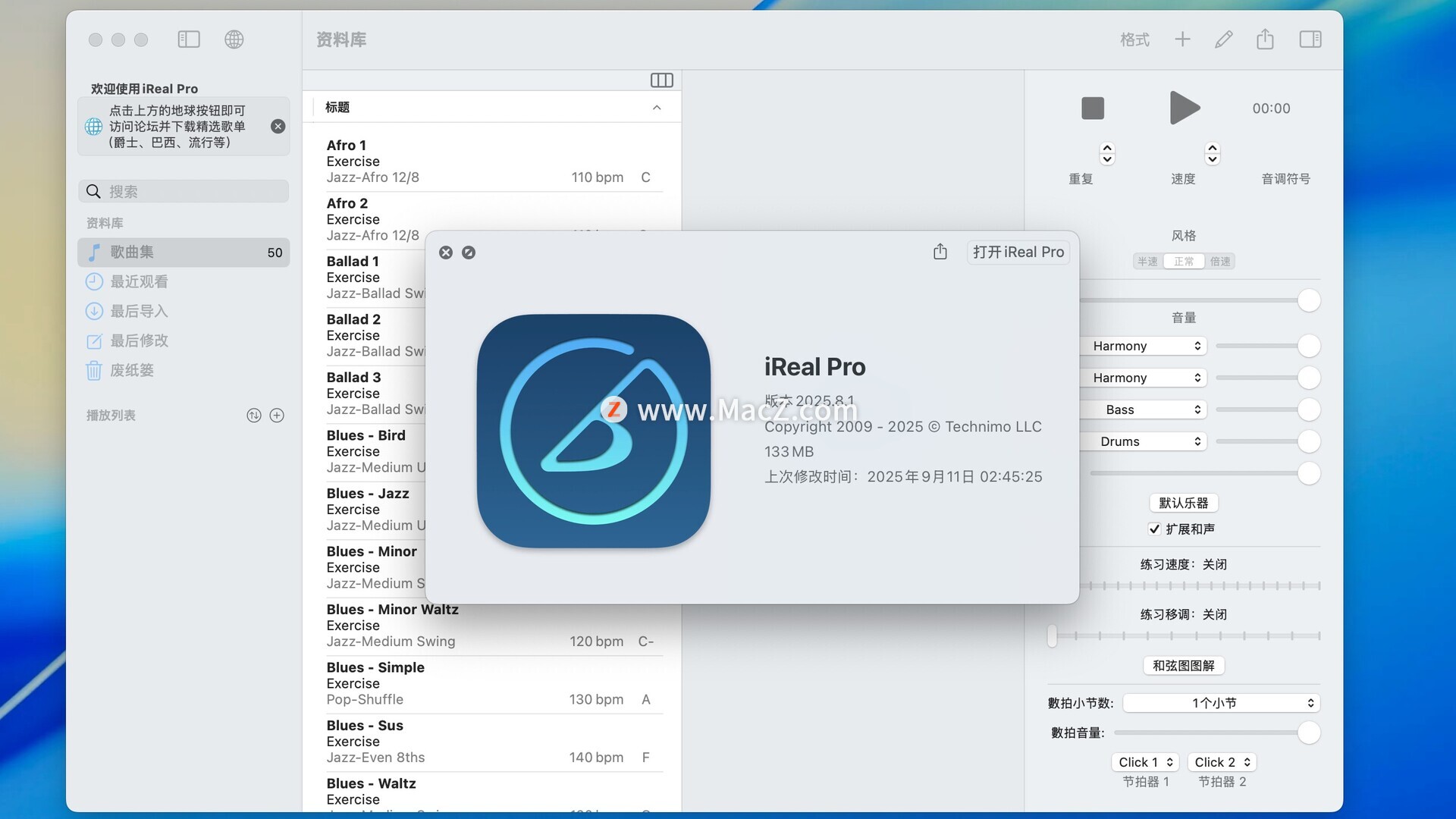Click the 搜索 search field
This screenshot has height=819, width=1456.
pyautogui.click(x=184, y=192)
